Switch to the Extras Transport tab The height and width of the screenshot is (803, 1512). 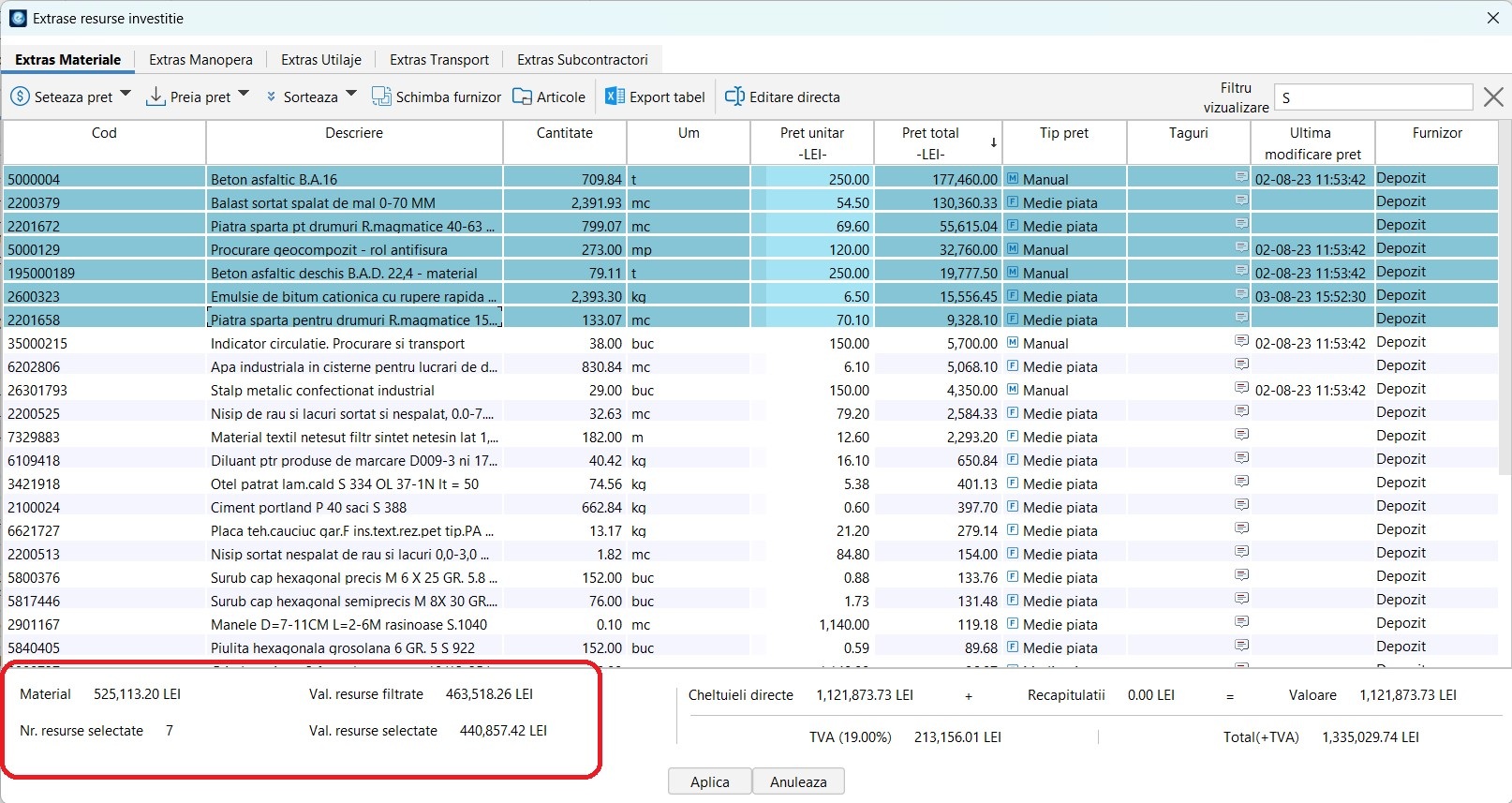438,59
